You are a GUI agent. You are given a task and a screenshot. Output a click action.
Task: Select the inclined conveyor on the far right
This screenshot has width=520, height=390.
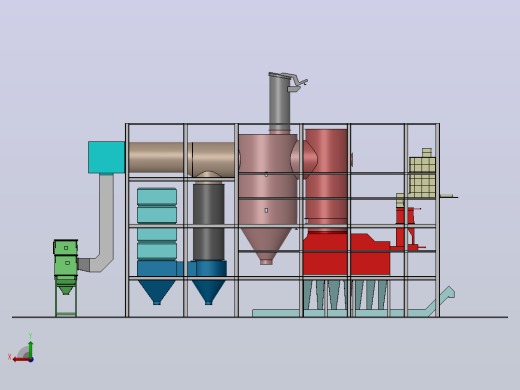point(442,300)
